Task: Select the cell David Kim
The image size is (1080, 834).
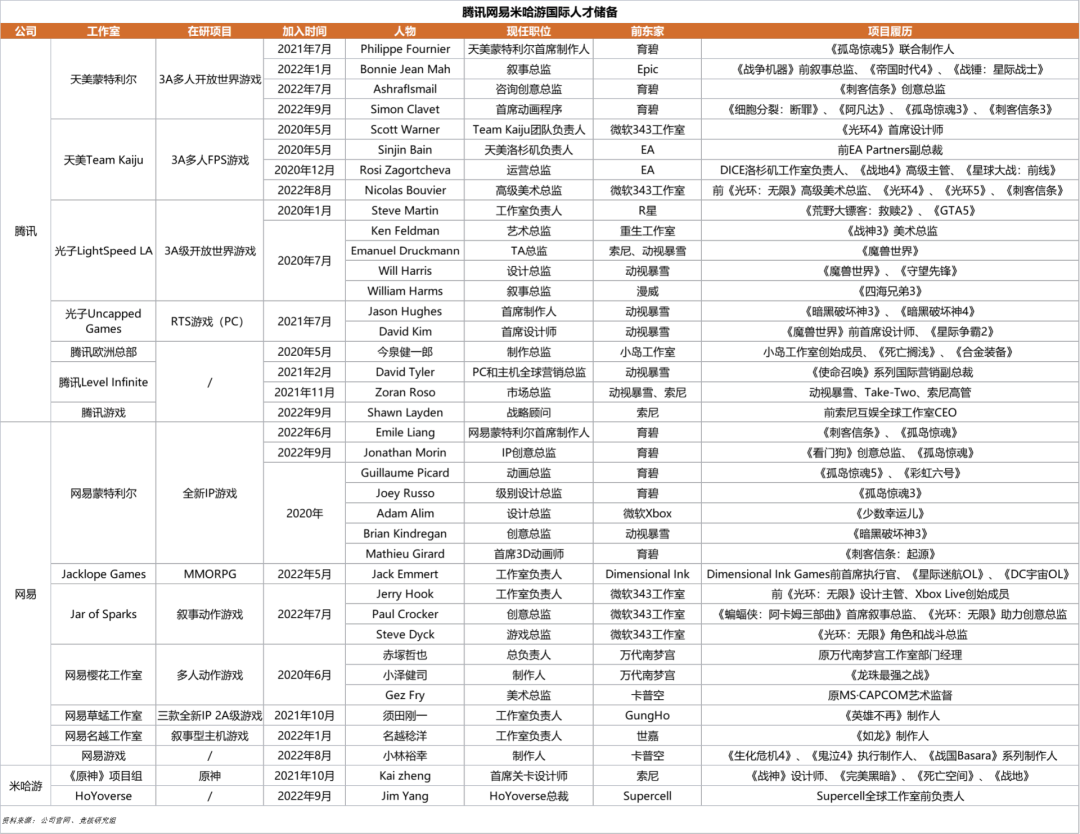Action: pos(405,331)
